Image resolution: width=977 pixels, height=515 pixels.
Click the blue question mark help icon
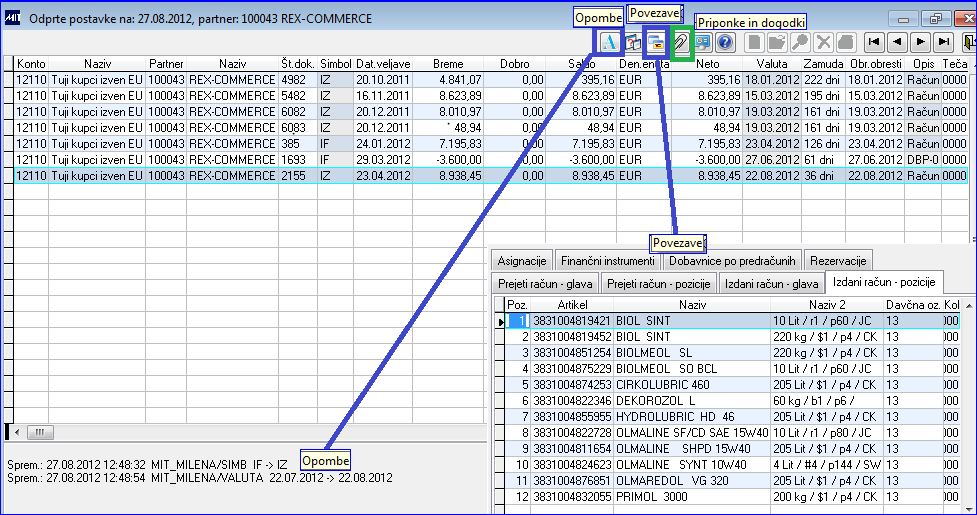click(725, 42)
